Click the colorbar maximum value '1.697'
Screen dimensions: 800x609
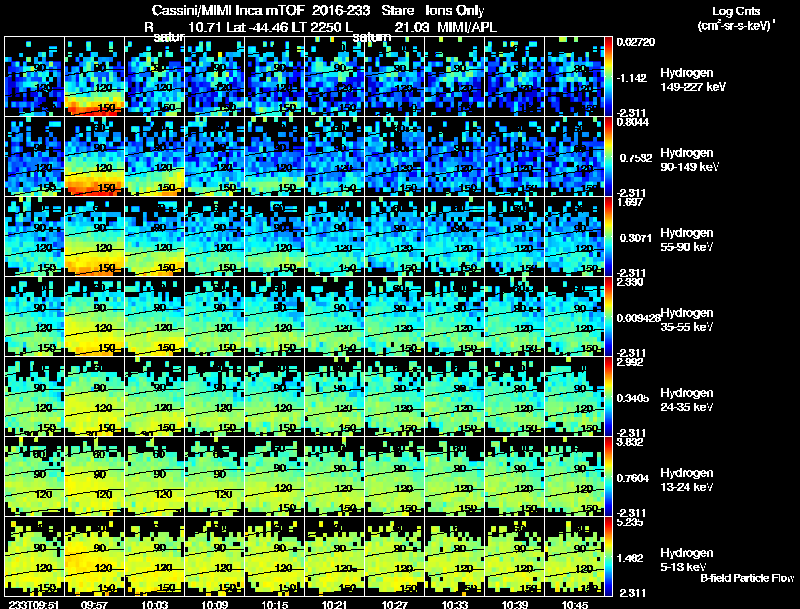click(x=630, y=202)
